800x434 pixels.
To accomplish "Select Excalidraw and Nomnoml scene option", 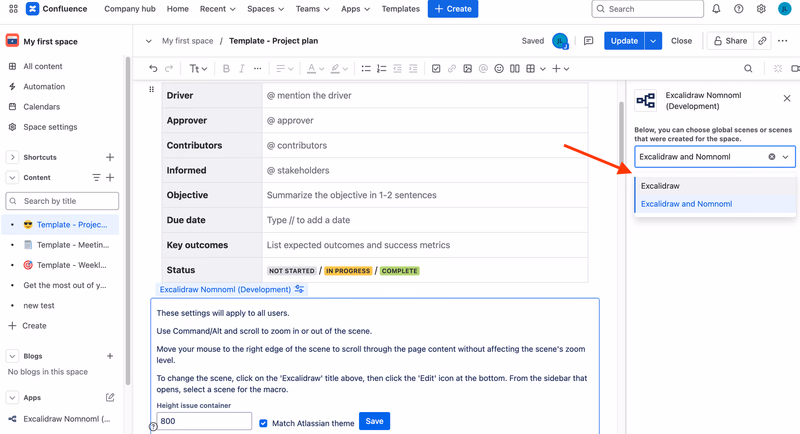I will (x=715, y=203).
